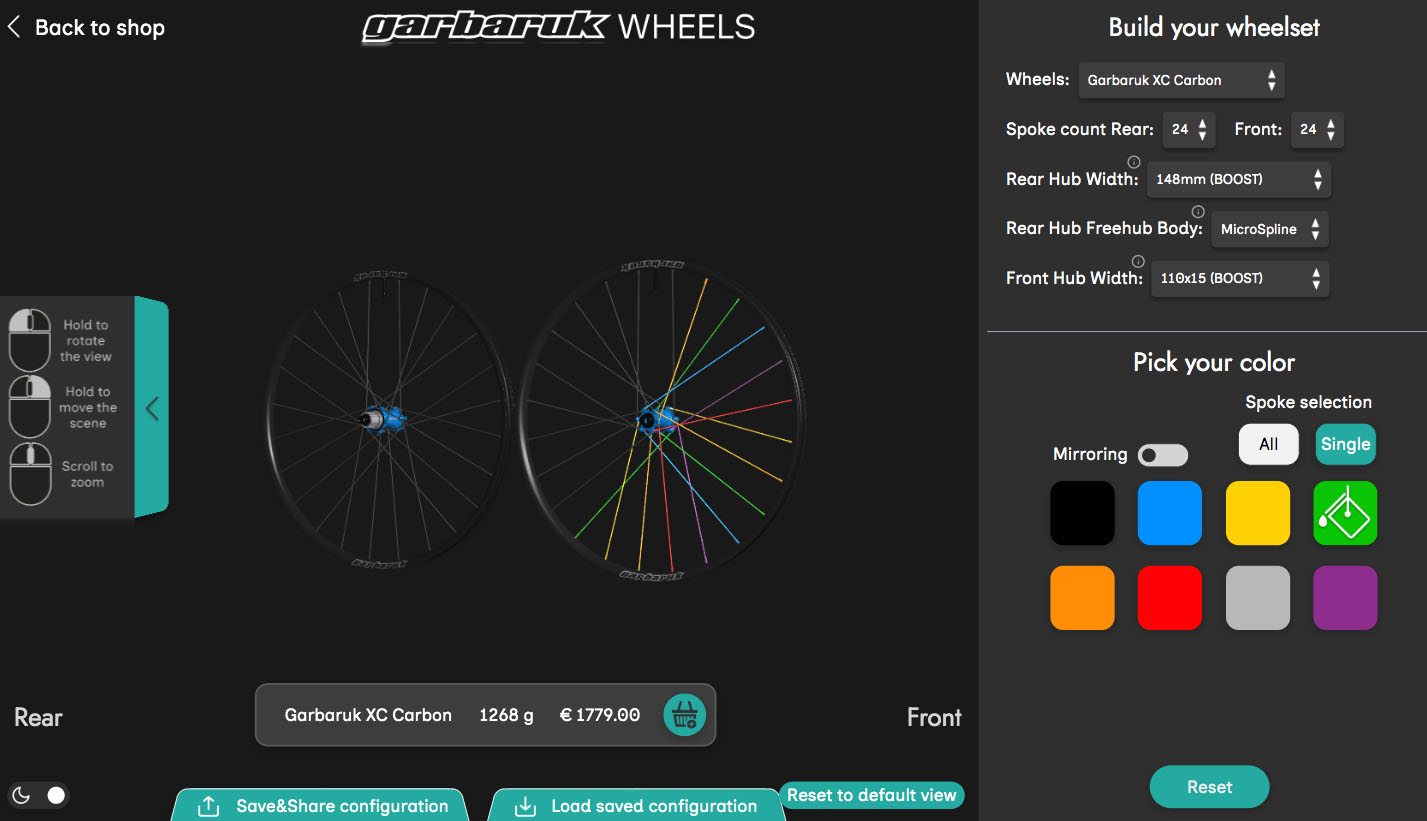
Task: Click the add to basket icon
Action: (x=685, y=715)
